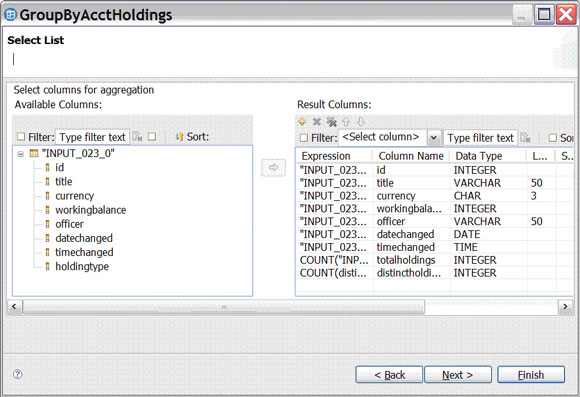Click the COUNT("INP... expression cell
The image size is (580, 397).
coord(334,260)
